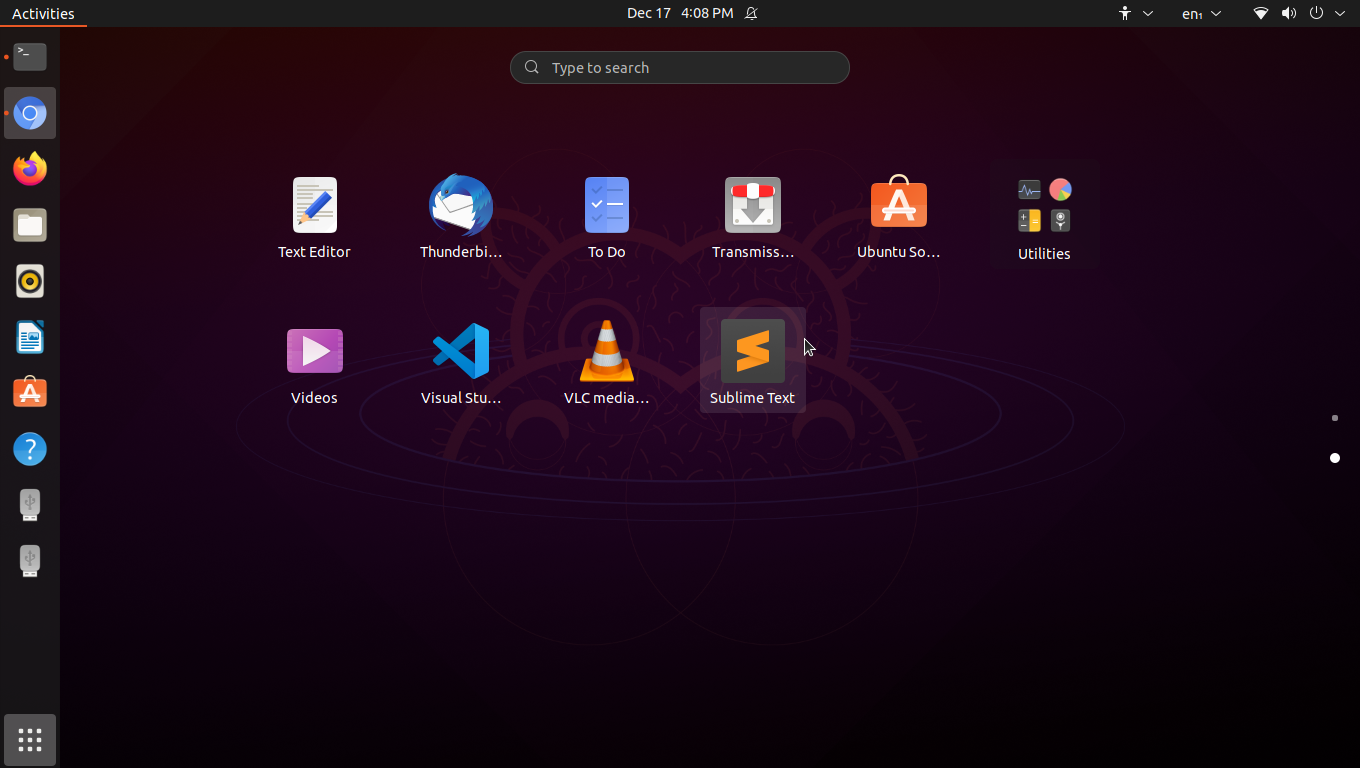1360x768 pixels.
Task: Launch the Text Editor app
Action: tap(314, 205)
